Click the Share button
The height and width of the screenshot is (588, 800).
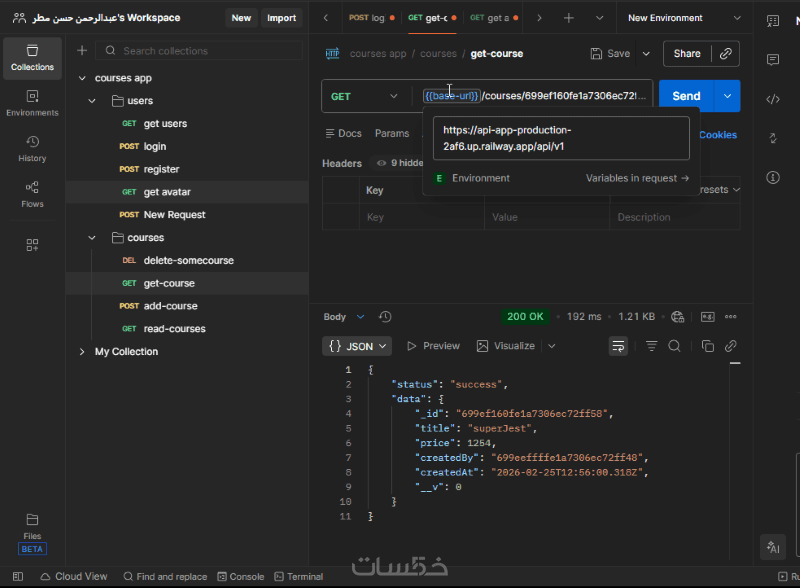[x=687, y=54]
